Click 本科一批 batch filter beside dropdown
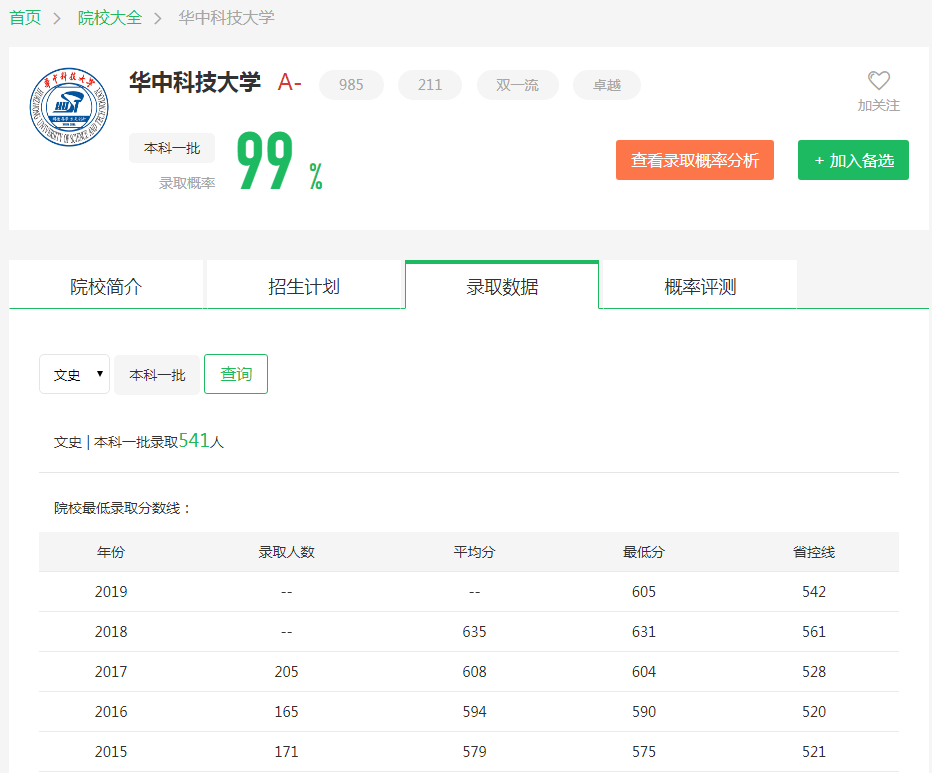The image size is (932, 773). pyautogui.click(x=158, y=375)
